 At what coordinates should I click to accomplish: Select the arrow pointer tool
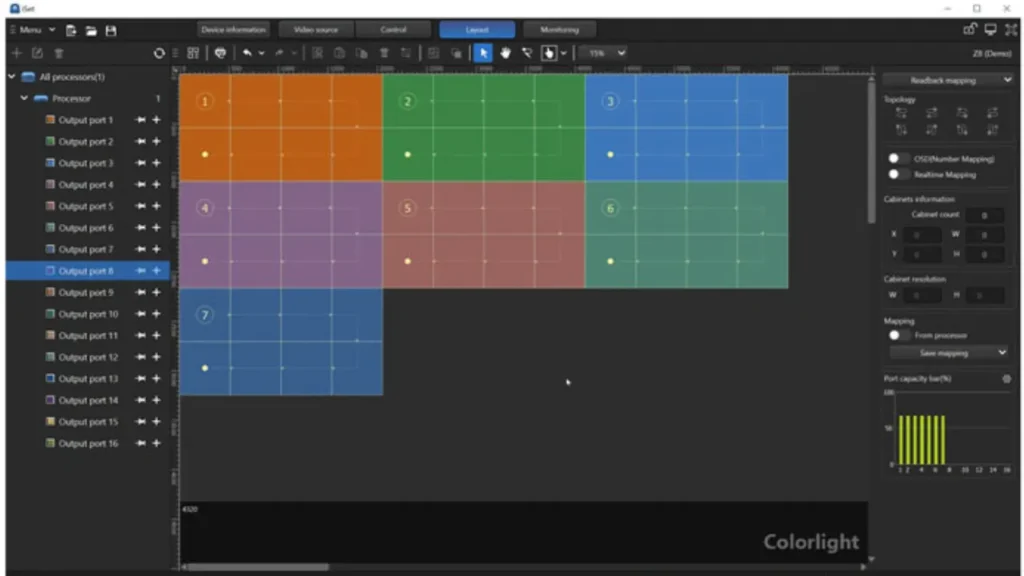[484, 53]
